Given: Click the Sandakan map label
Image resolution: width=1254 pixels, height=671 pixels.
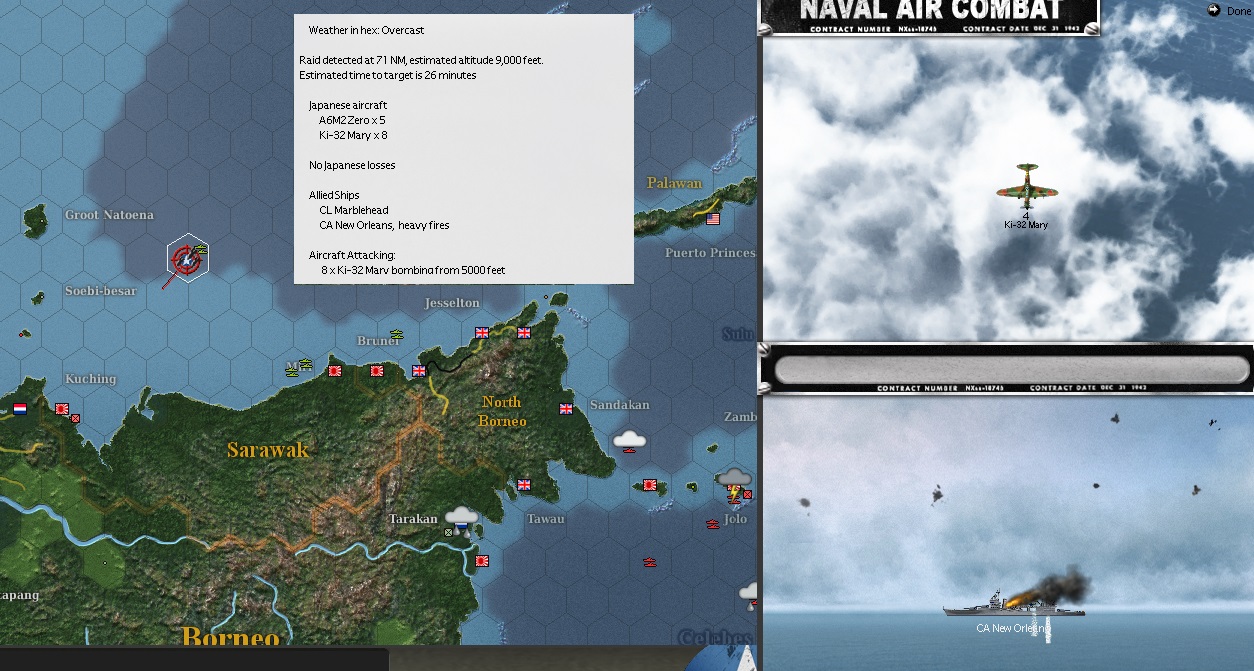Looking at the screenshot, I should [620, 405].
